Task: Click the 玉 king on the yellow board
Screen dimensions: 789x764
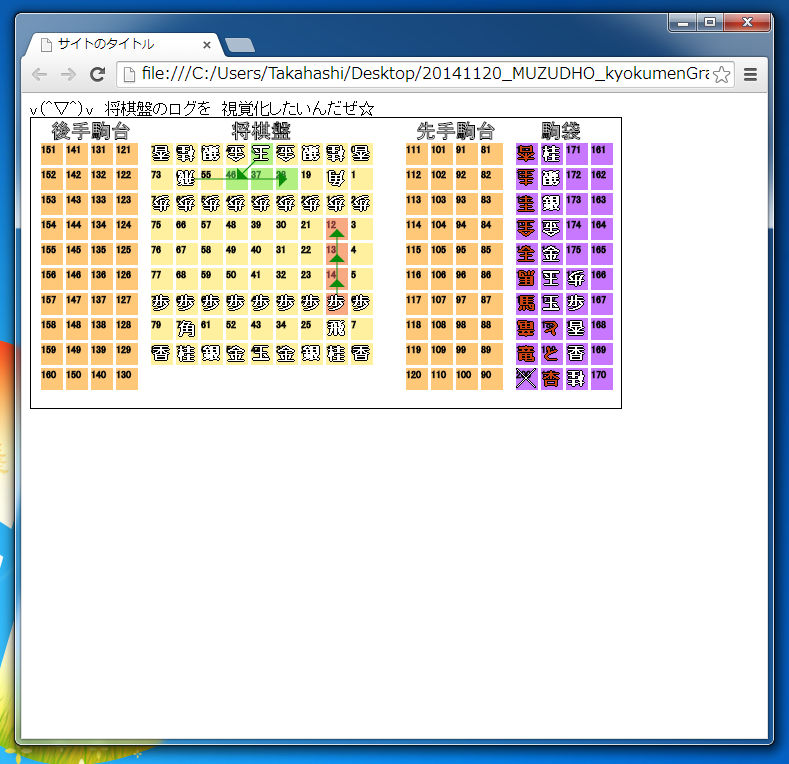Action: 261,354
